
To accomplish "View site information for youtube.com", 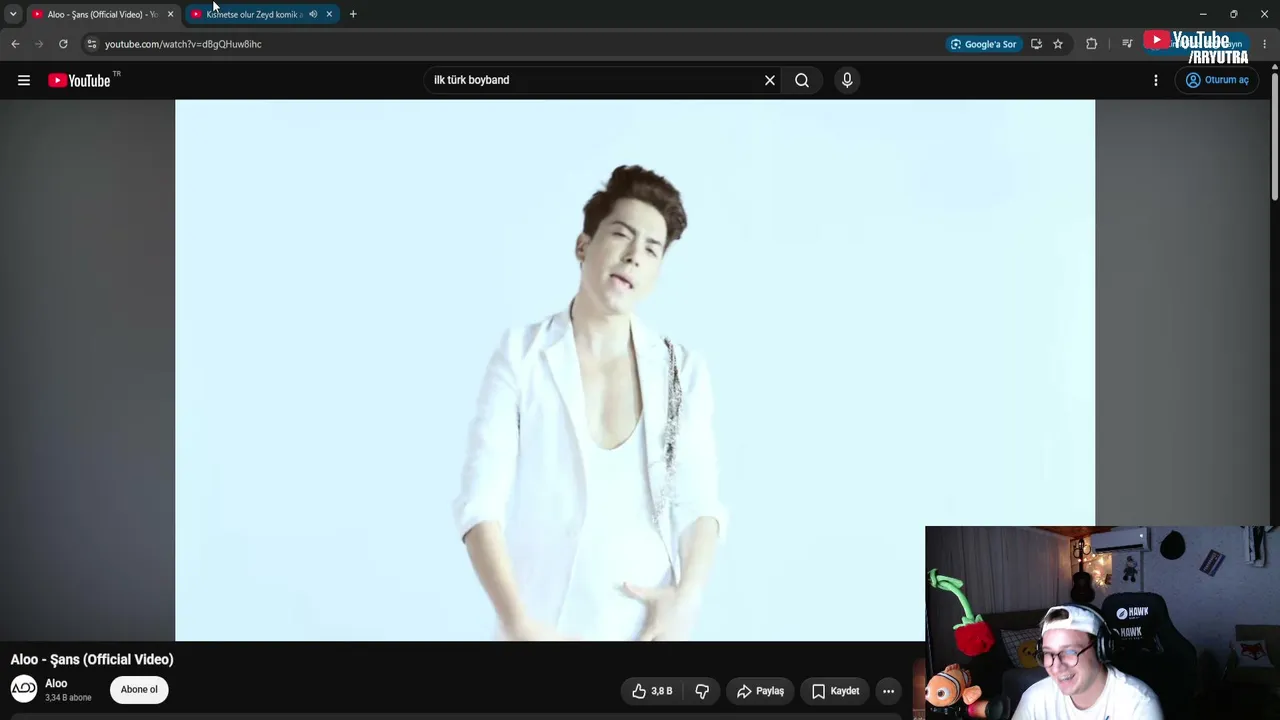I will pos(91,44).
